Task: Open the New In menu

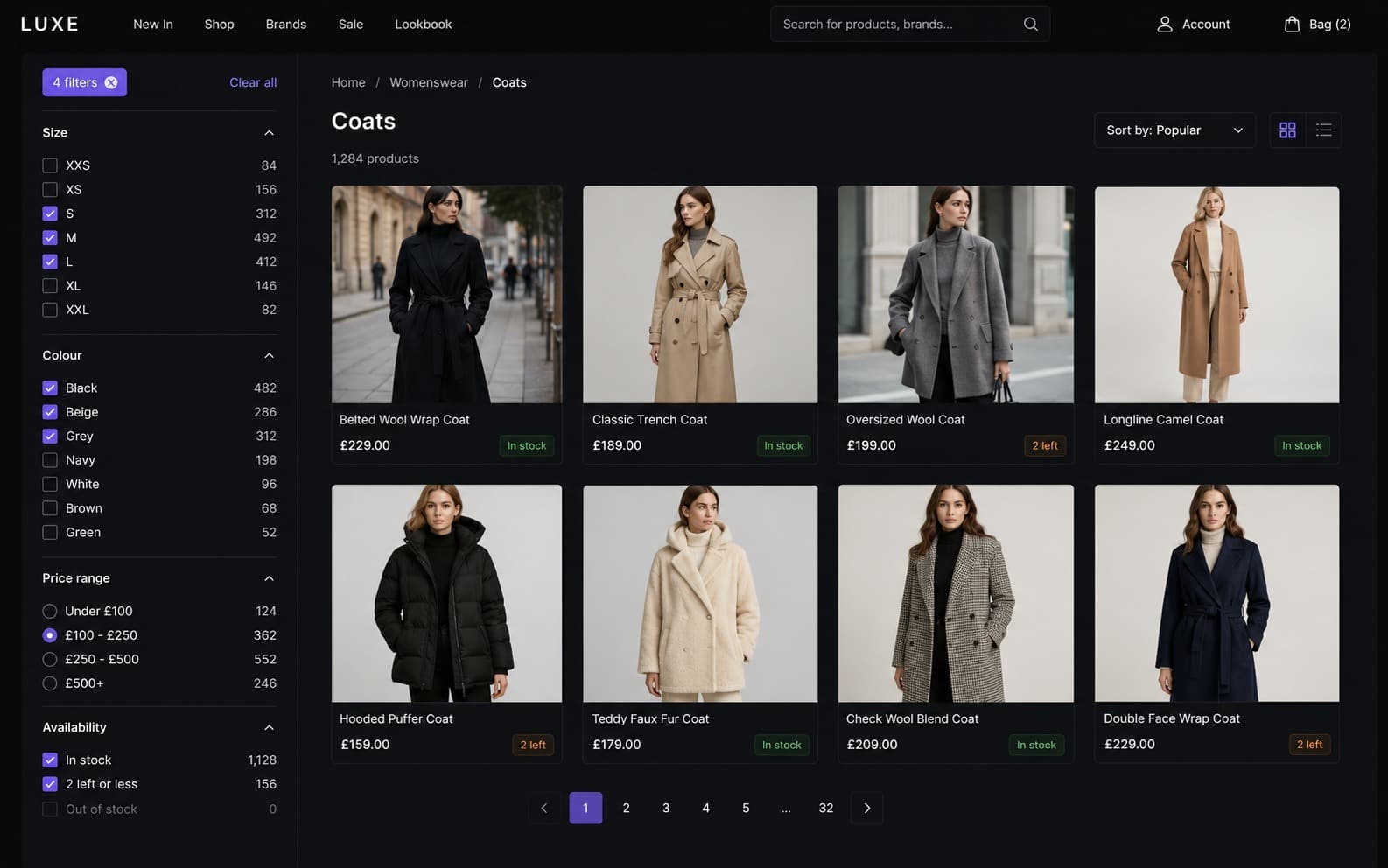Action: point(153,24)
